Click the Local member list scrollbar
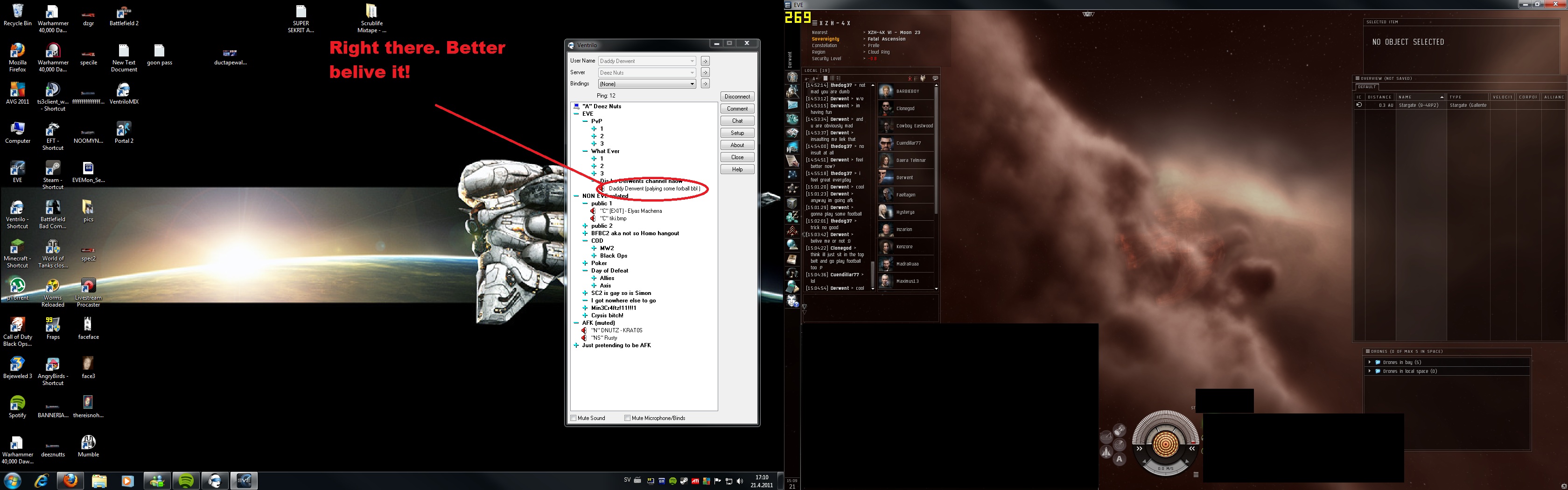 [x=936, y=149]
